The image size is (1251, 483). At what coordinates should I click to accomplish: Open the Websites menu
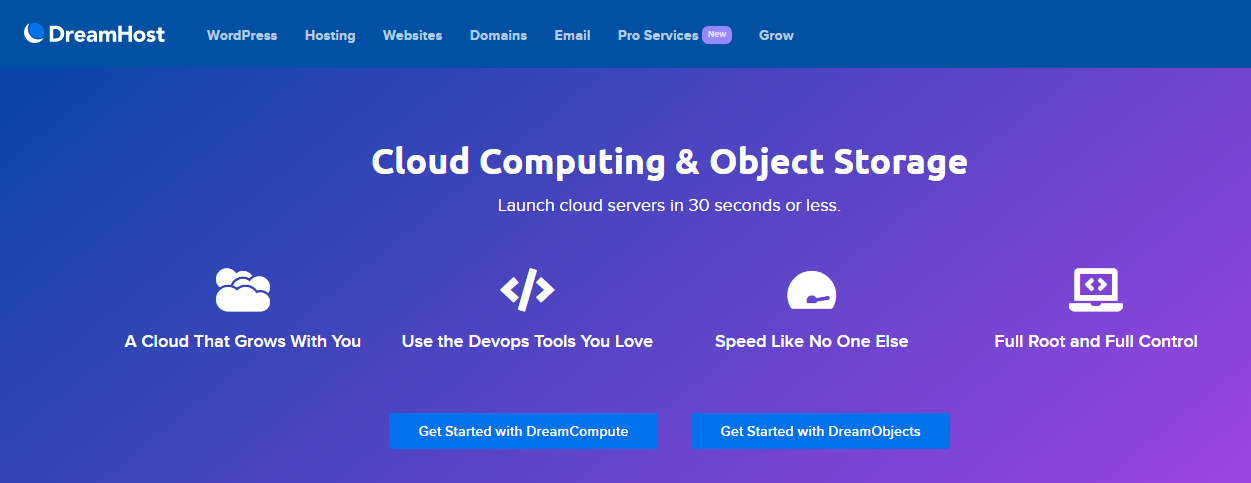point(412,35)
